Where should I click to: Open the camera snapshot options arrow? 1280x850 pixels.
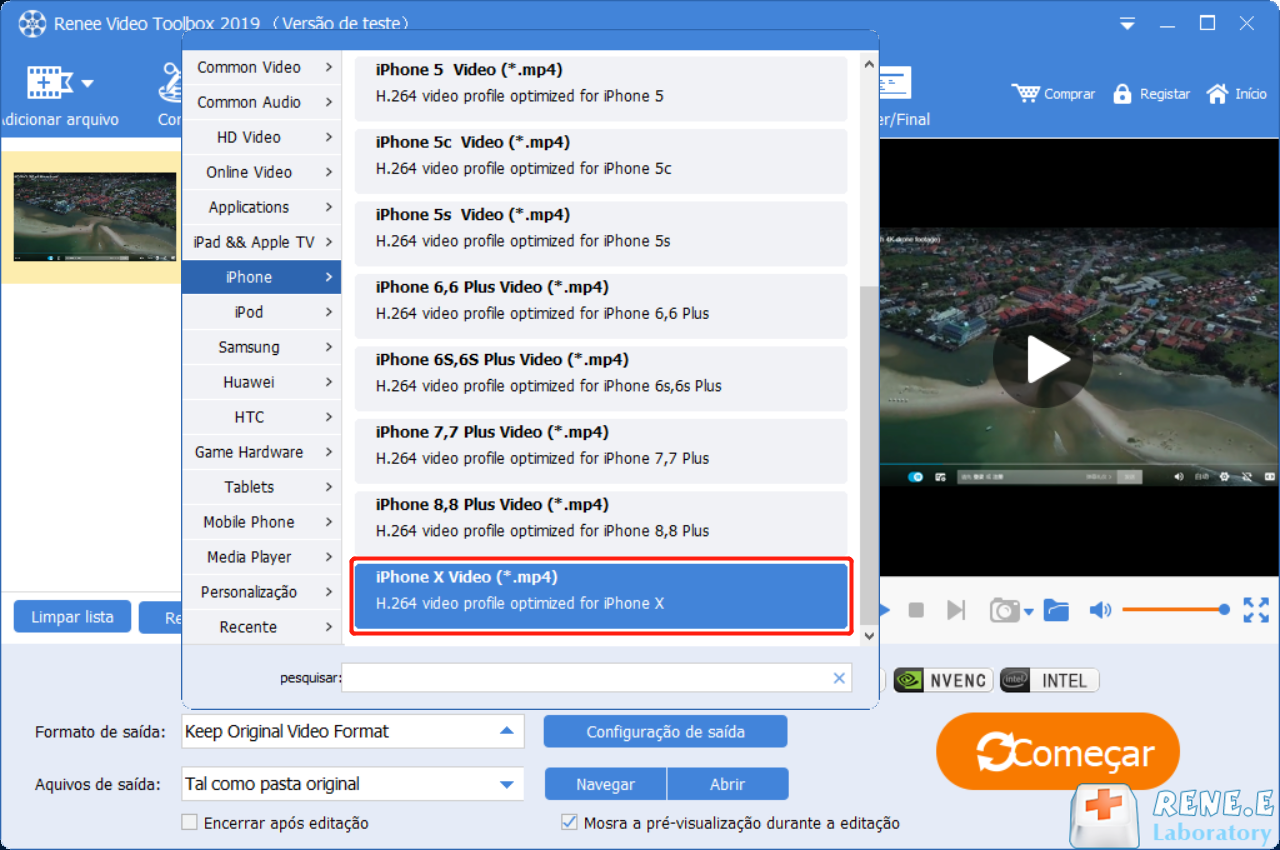[x=1029, y=612]
